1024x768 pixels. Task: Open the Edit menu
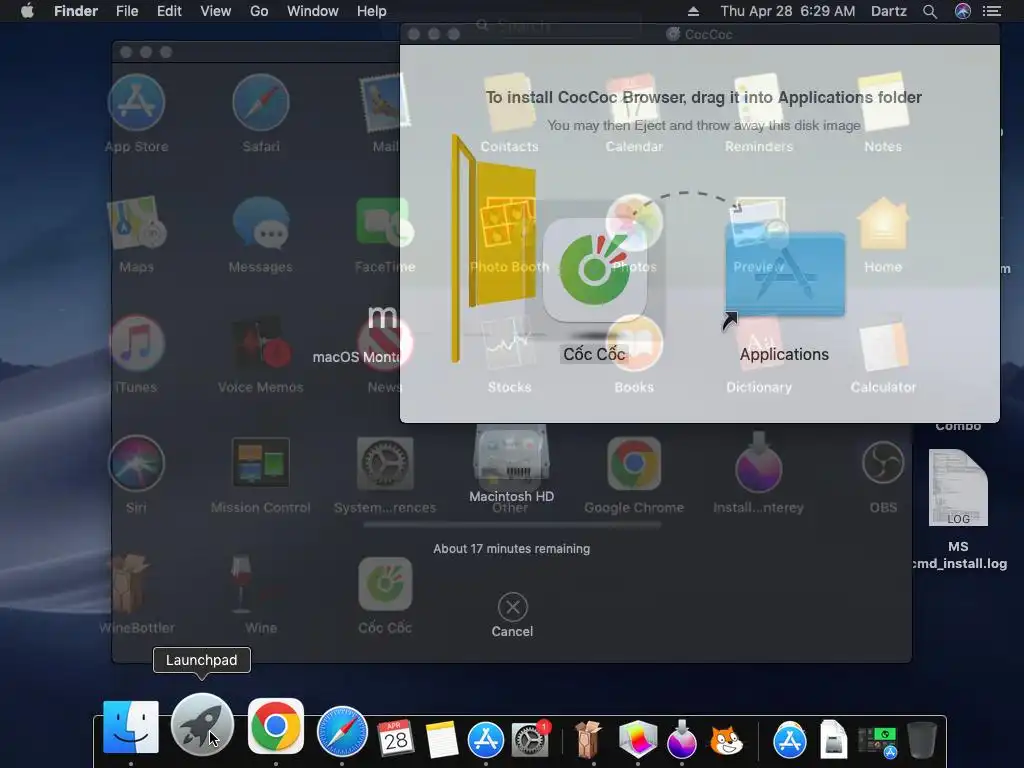click(x=169, y=11)
